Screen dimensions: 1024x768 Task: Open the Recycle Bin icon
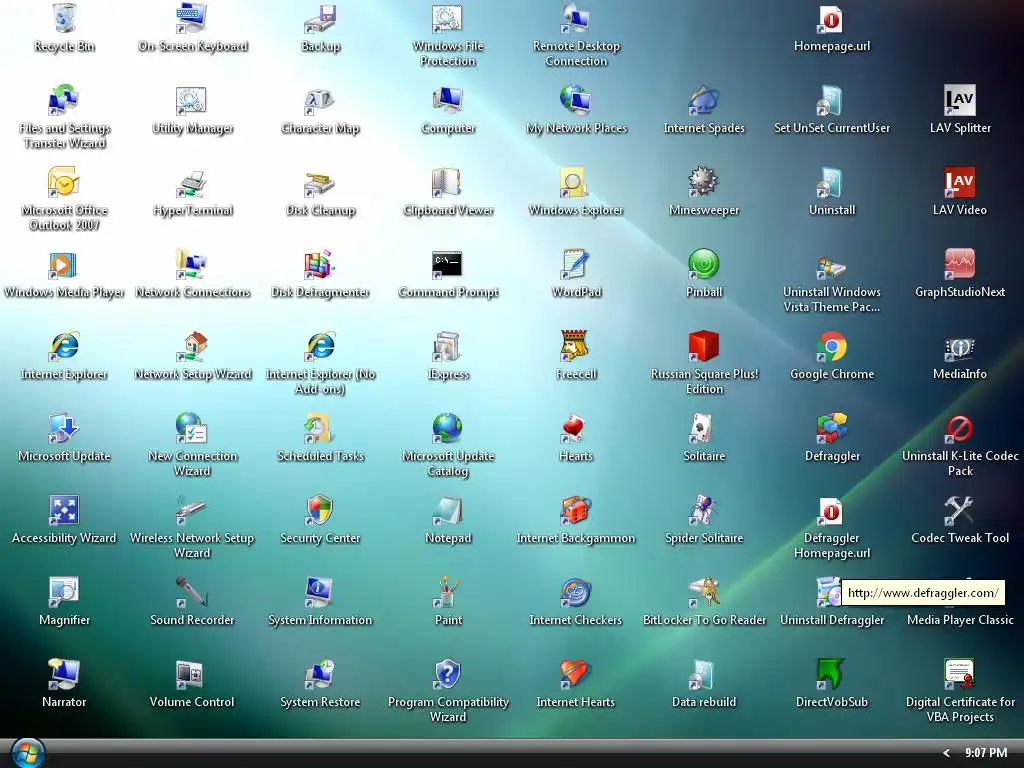64,18
